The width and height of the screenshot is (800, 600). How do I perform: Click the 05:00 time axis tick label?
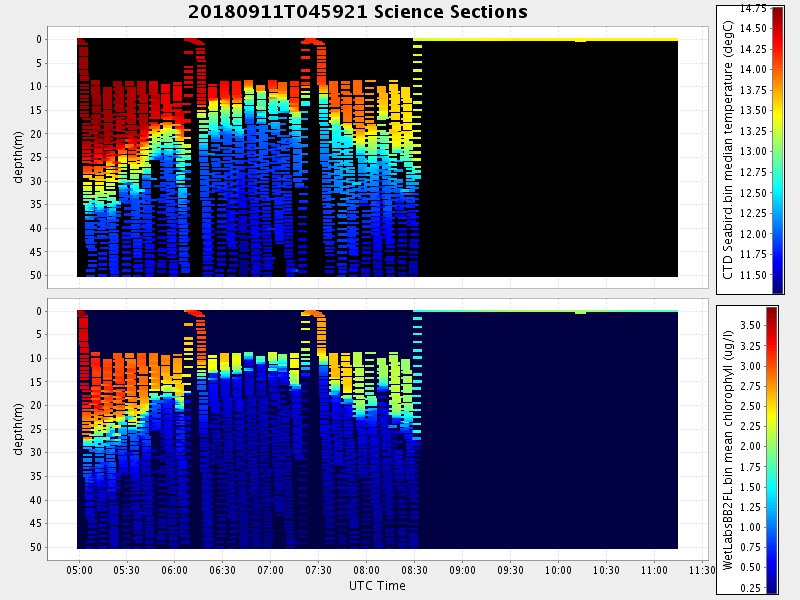click(x=79, y=570)
